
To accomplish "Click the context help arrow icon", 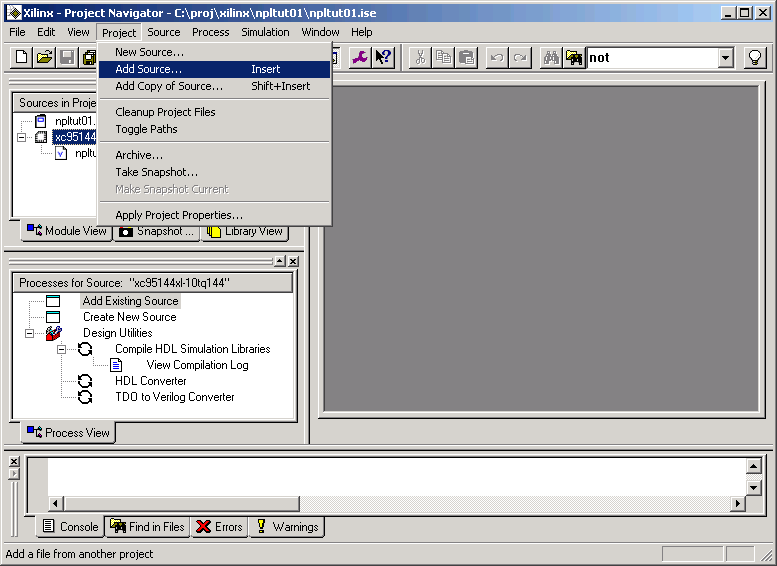I will pyautogui.click(x=383, y=58).
